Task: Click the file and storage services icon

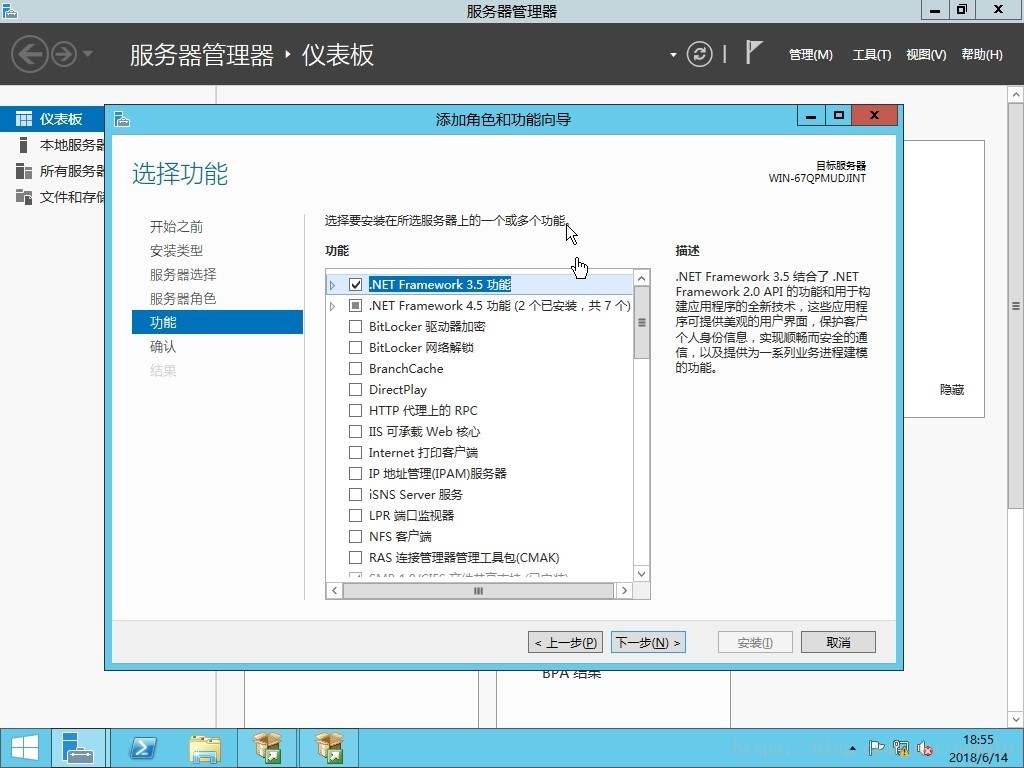Action: coord(24,197)
